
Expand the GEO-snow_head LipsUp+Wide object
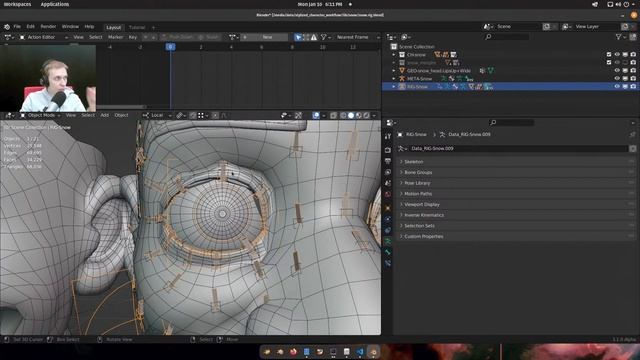click(394, 71)
